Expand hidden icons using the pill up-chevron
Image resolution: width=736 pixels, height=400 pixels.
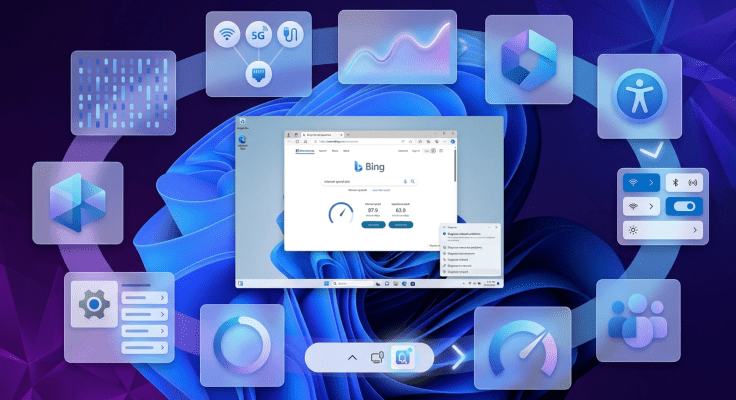[352, 358]
